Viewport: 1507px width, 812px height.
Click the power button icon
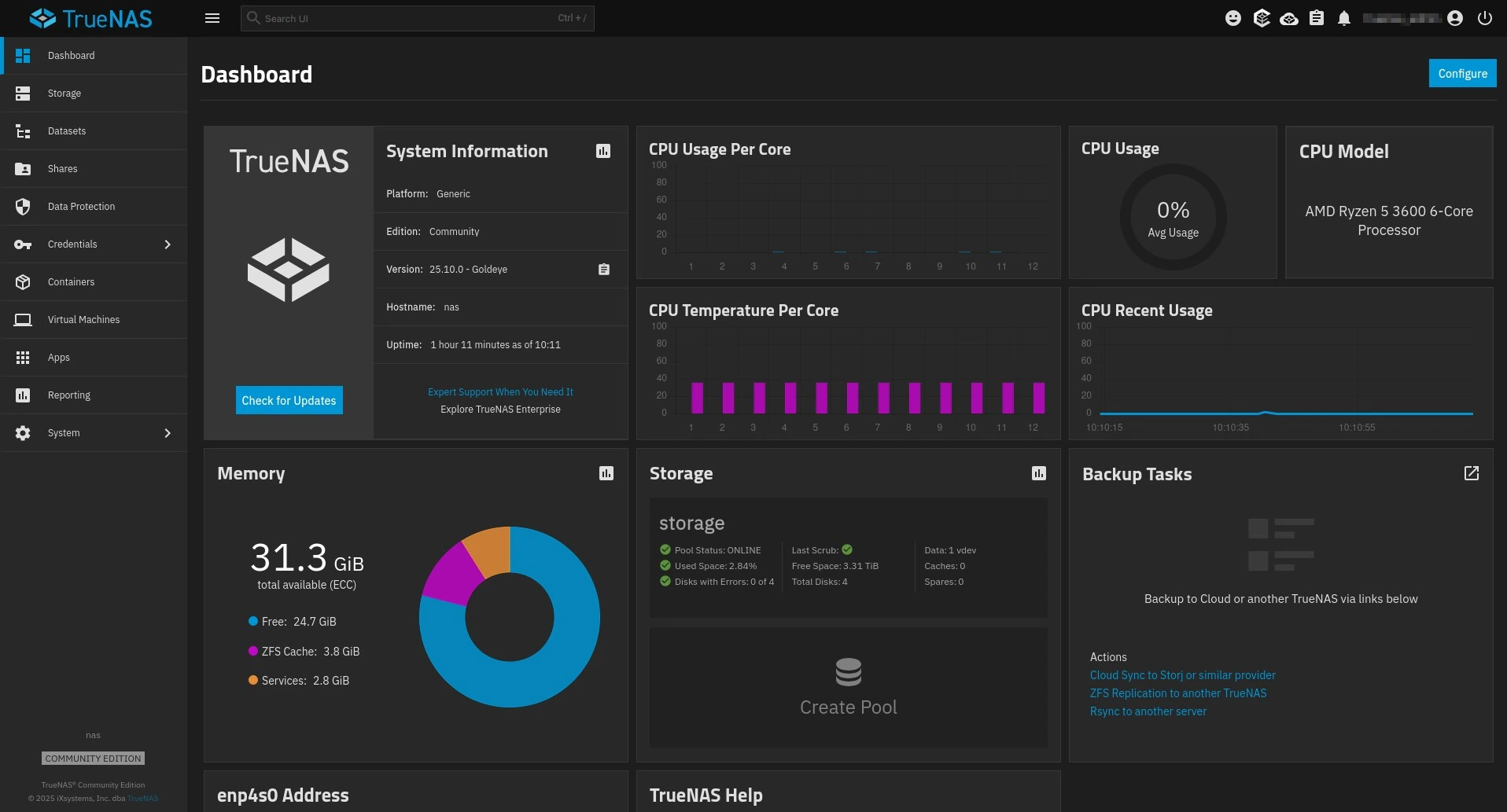1484,18
